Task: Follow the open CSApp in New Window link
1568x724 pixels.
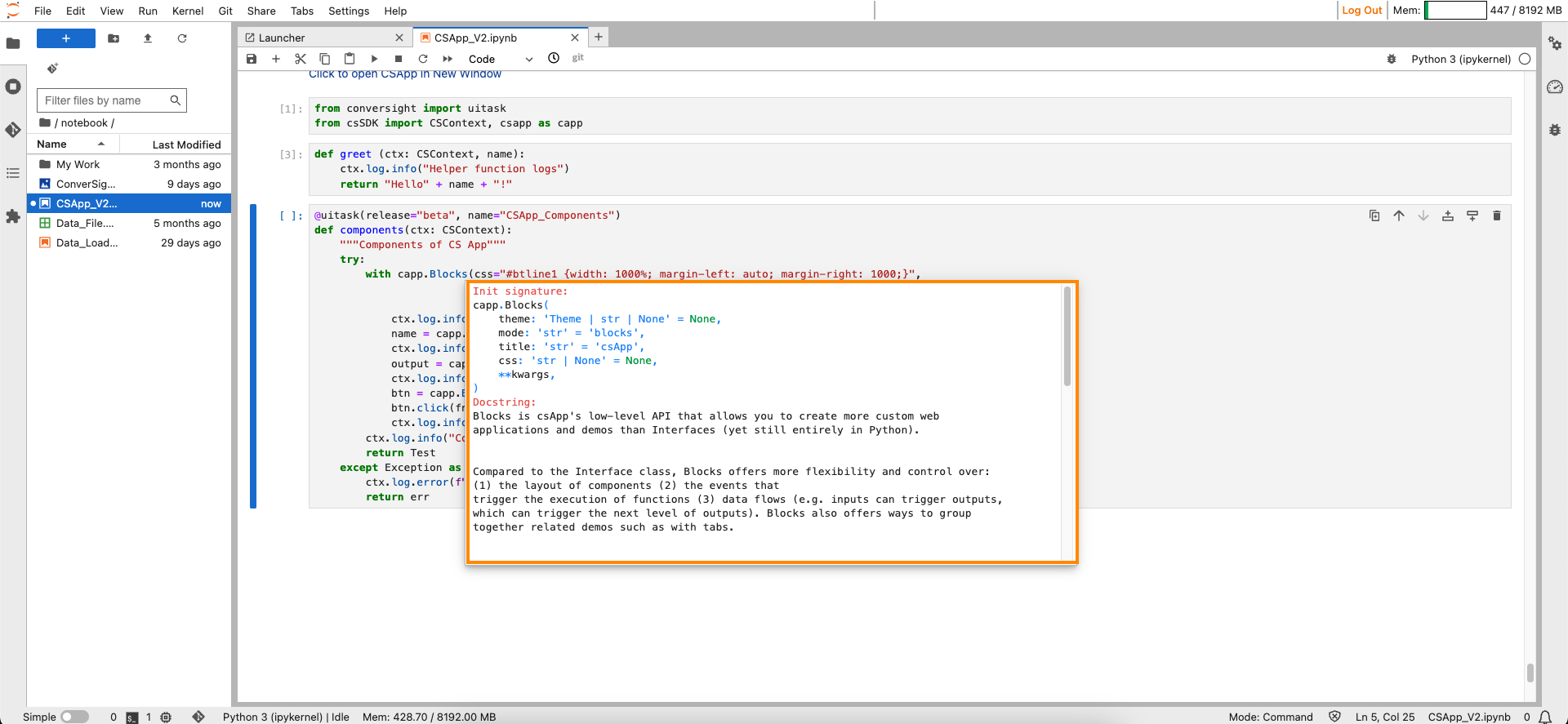Action: click(x=405, y=74)
